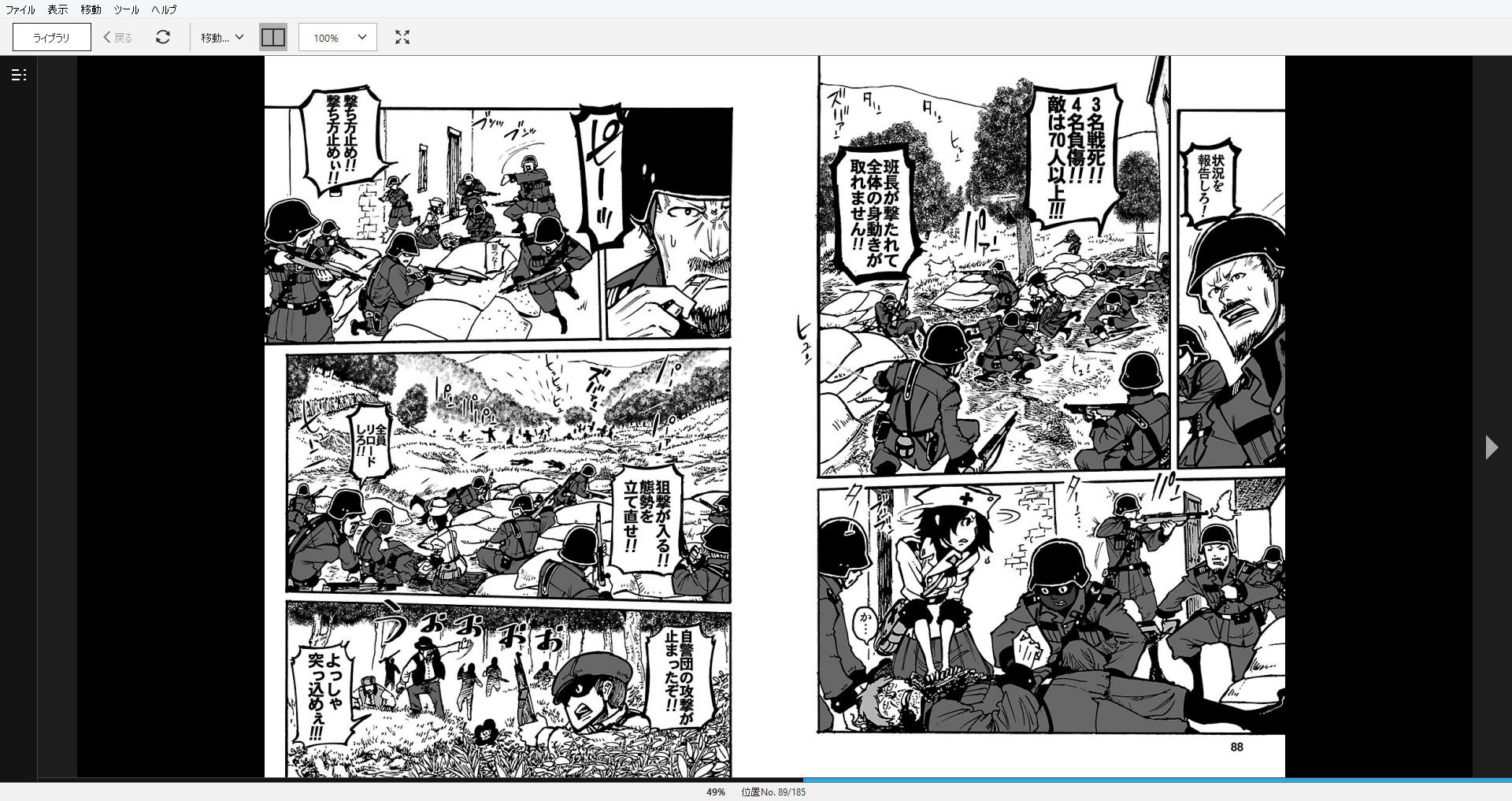Screen dimensions: 1512x801
Task: Expand the 移動... dropdown in toolbar
Action: tap(222, 37)
